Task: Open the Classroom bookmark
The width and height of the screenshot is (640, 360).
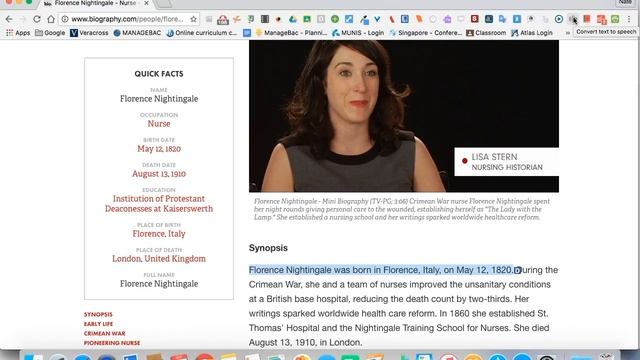Action: [486, 33]
